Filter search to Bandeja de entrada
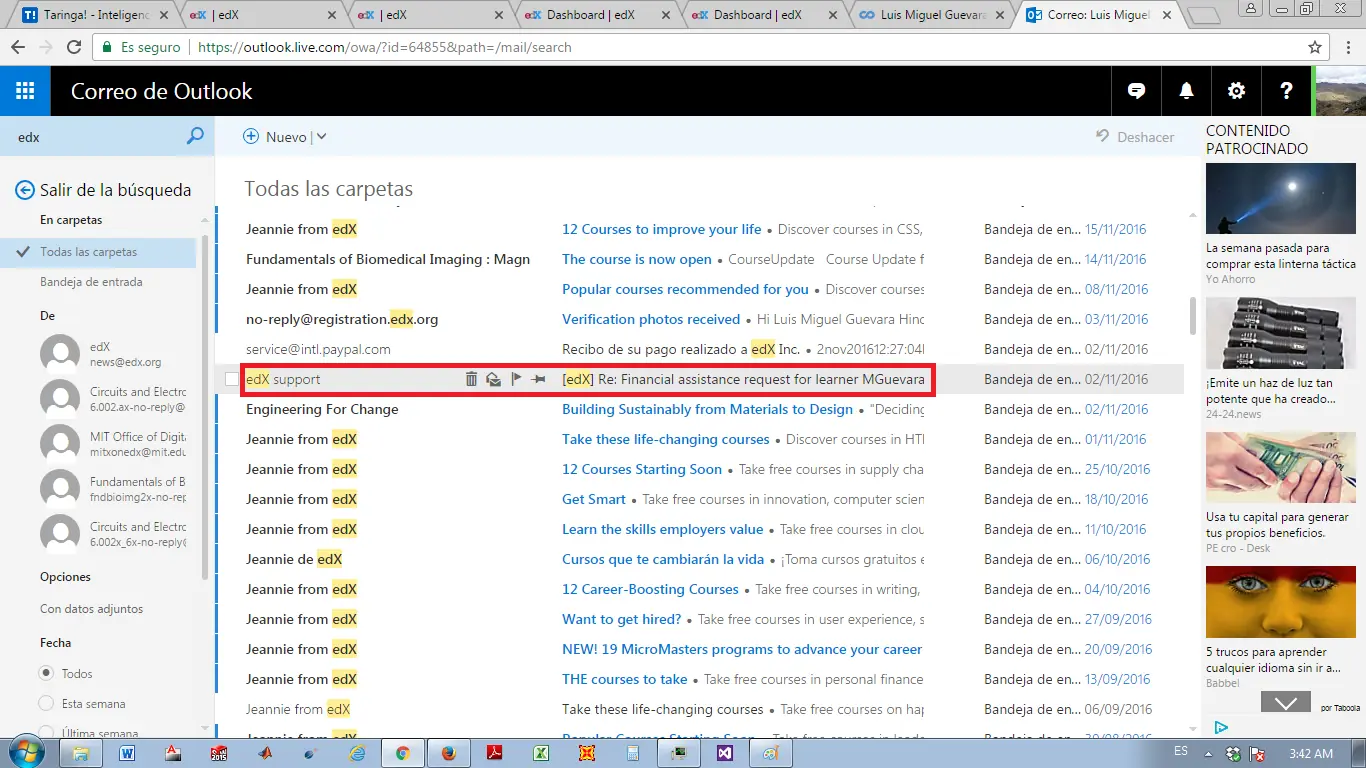This screenshot has width=1366, height=768. pyautogui.click(x=91, y=282)
